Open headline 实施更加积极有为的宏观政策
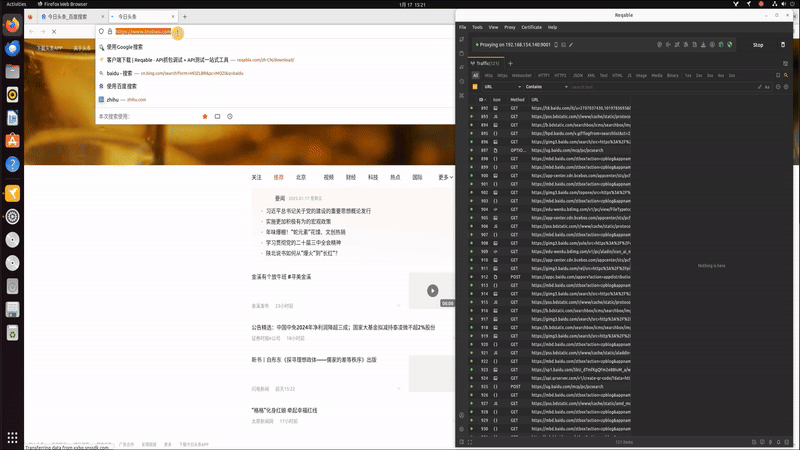This screenshot has width=800, height=450. (x=298, y=221)
